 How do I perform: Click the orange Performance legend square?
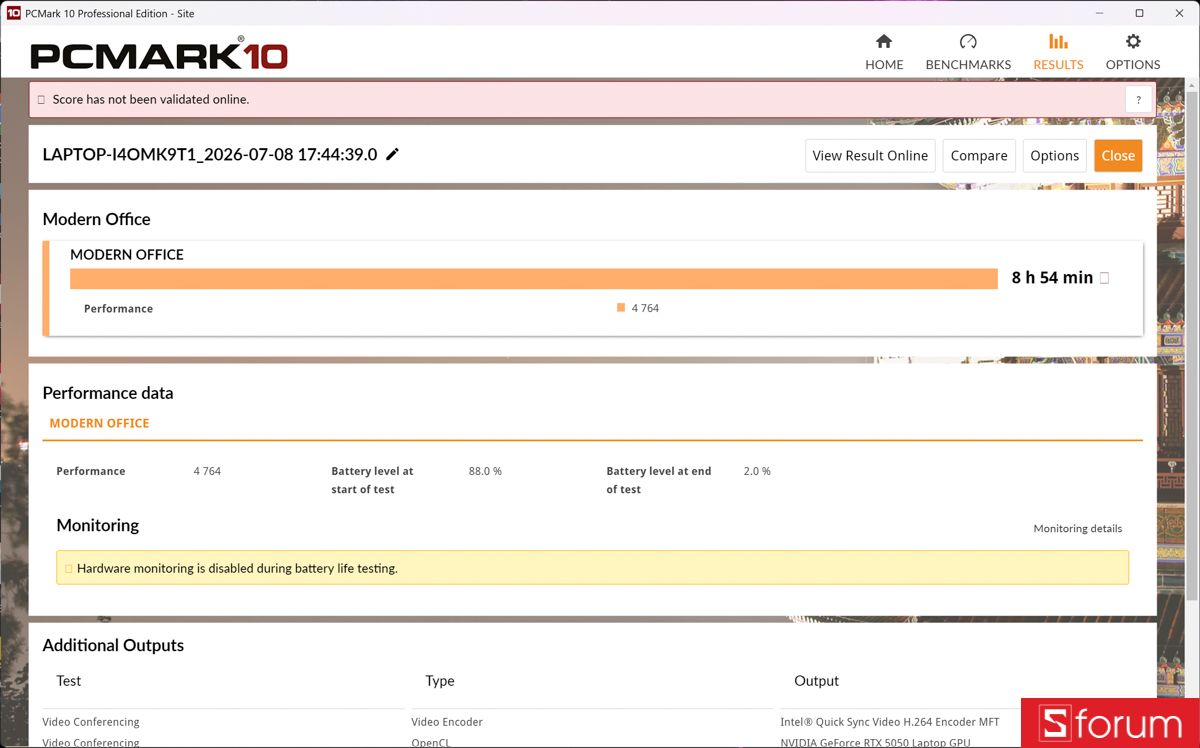(x=621, y=308)
